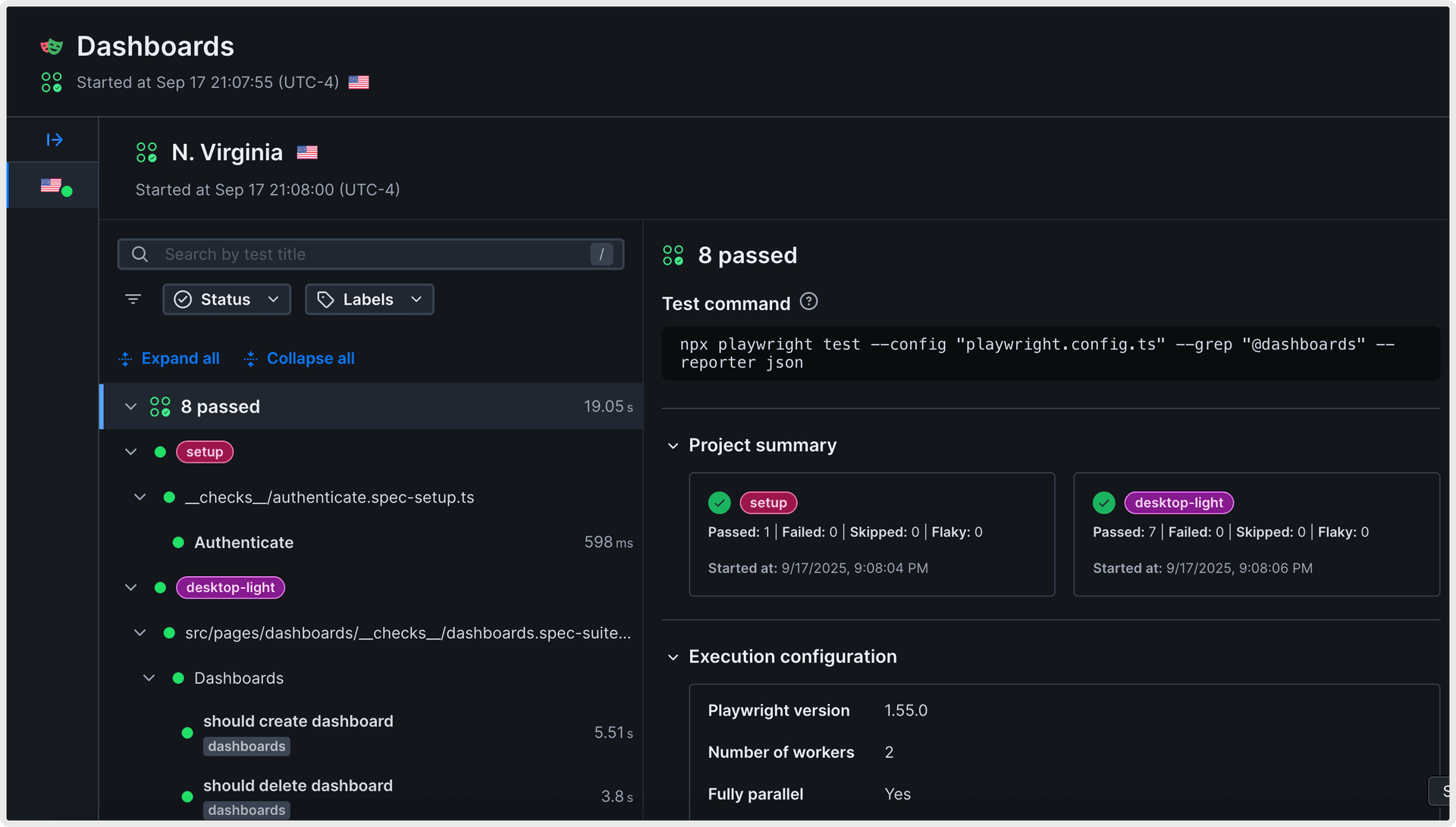This screenshot has width=1456, height=827.
Task: Click the slash shortcut key badge
Action: click(x=601, y=255)
